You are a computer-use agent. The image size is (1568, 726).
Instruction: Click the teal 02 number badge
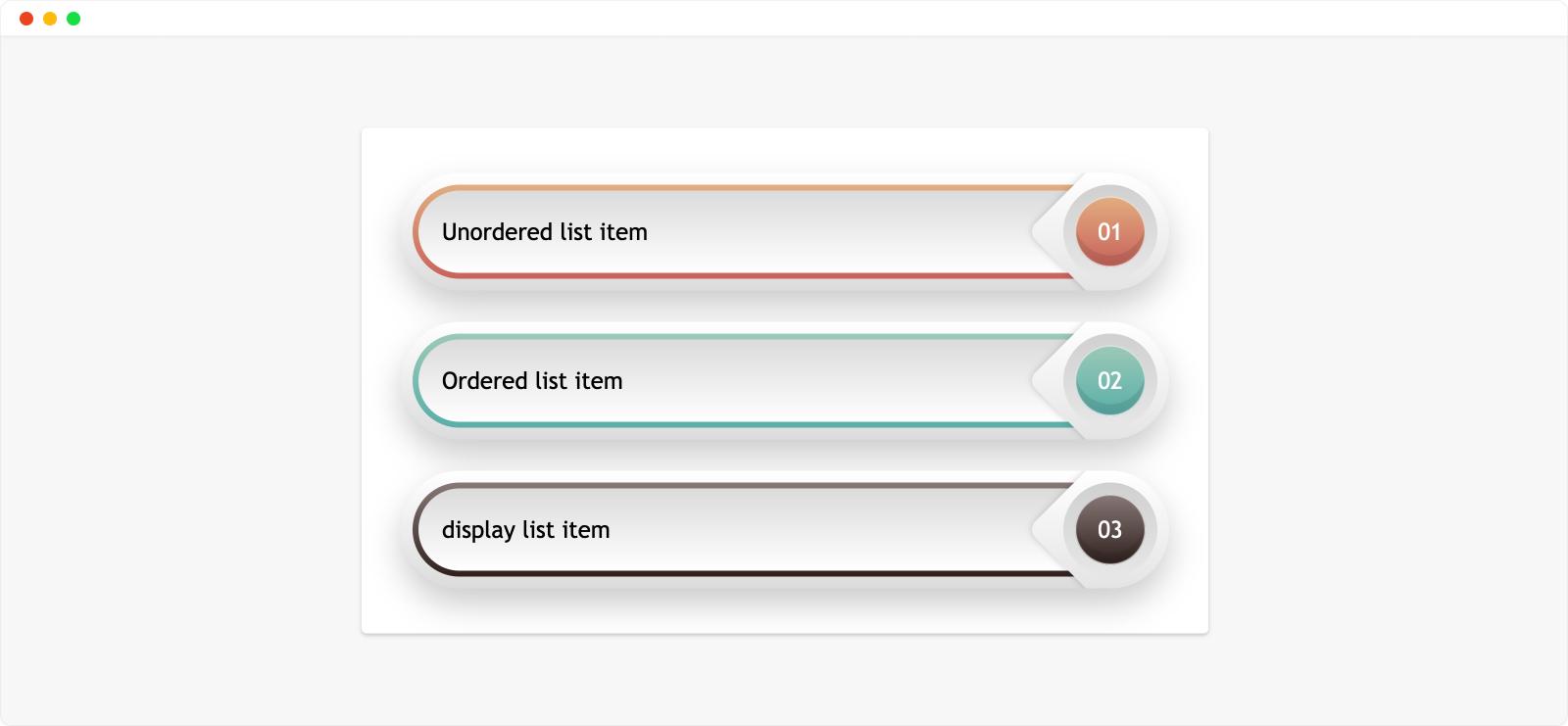1109,381
